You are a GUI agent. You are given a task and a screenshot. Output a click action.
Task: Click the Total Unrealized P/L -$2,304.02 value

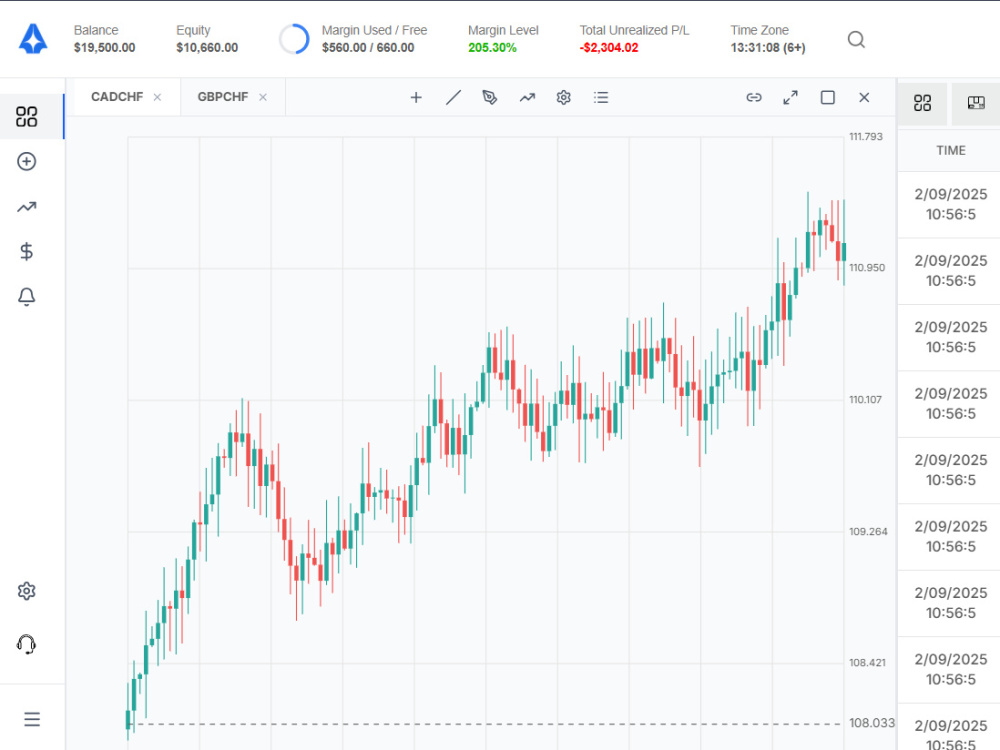608,48
